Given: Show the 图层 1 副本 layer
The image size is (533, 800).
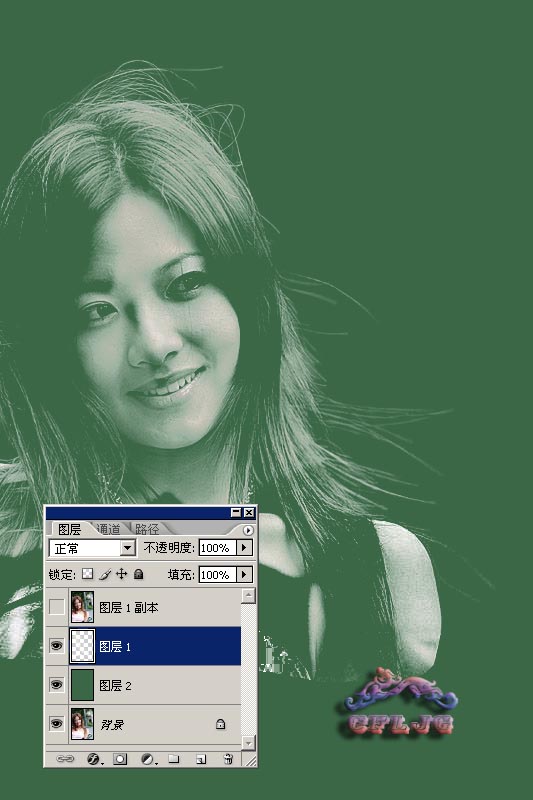Looking at the screenshot, I should click(x=57, y=607).
